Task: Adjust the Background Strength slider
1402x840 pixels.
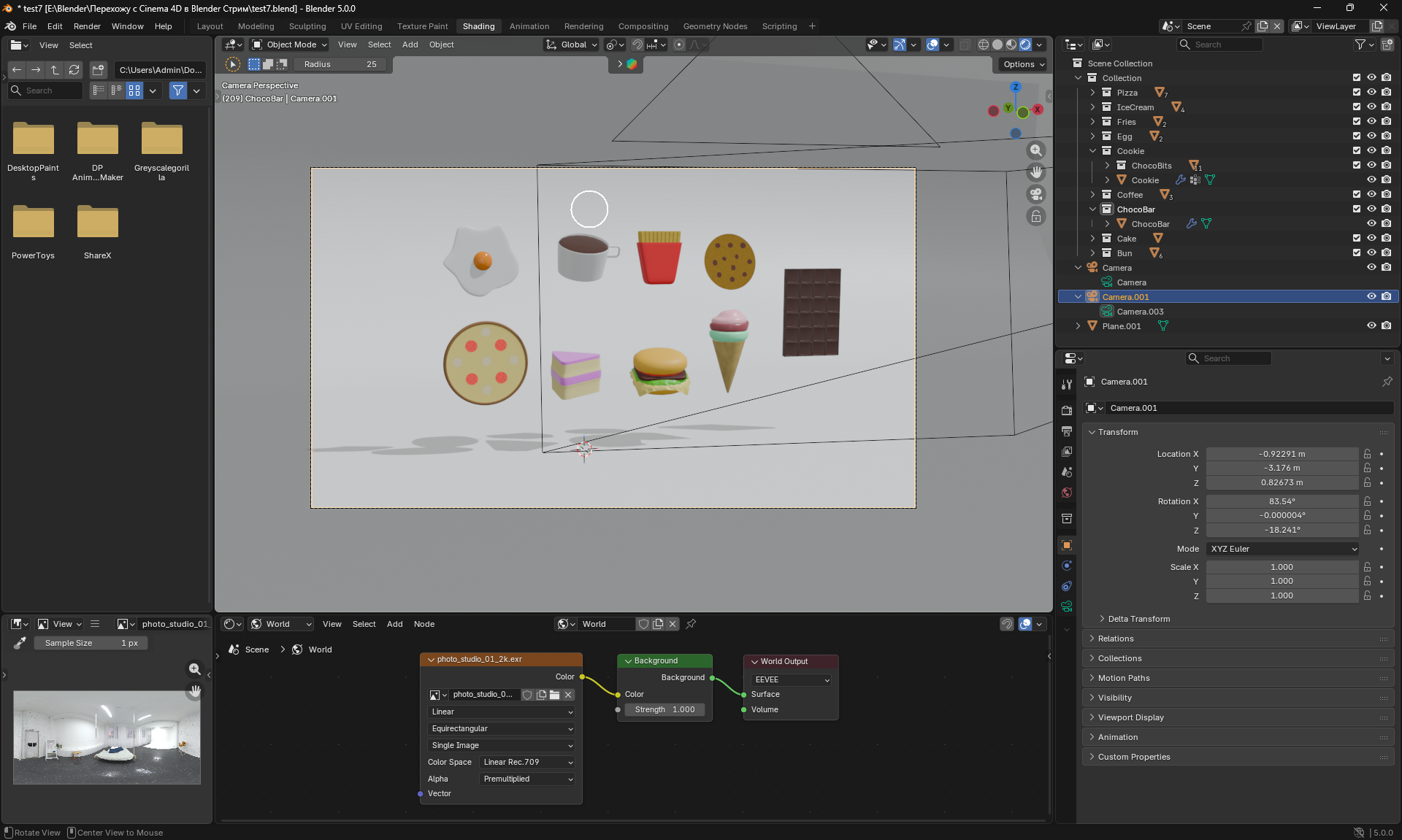Action: pos(664,709)
